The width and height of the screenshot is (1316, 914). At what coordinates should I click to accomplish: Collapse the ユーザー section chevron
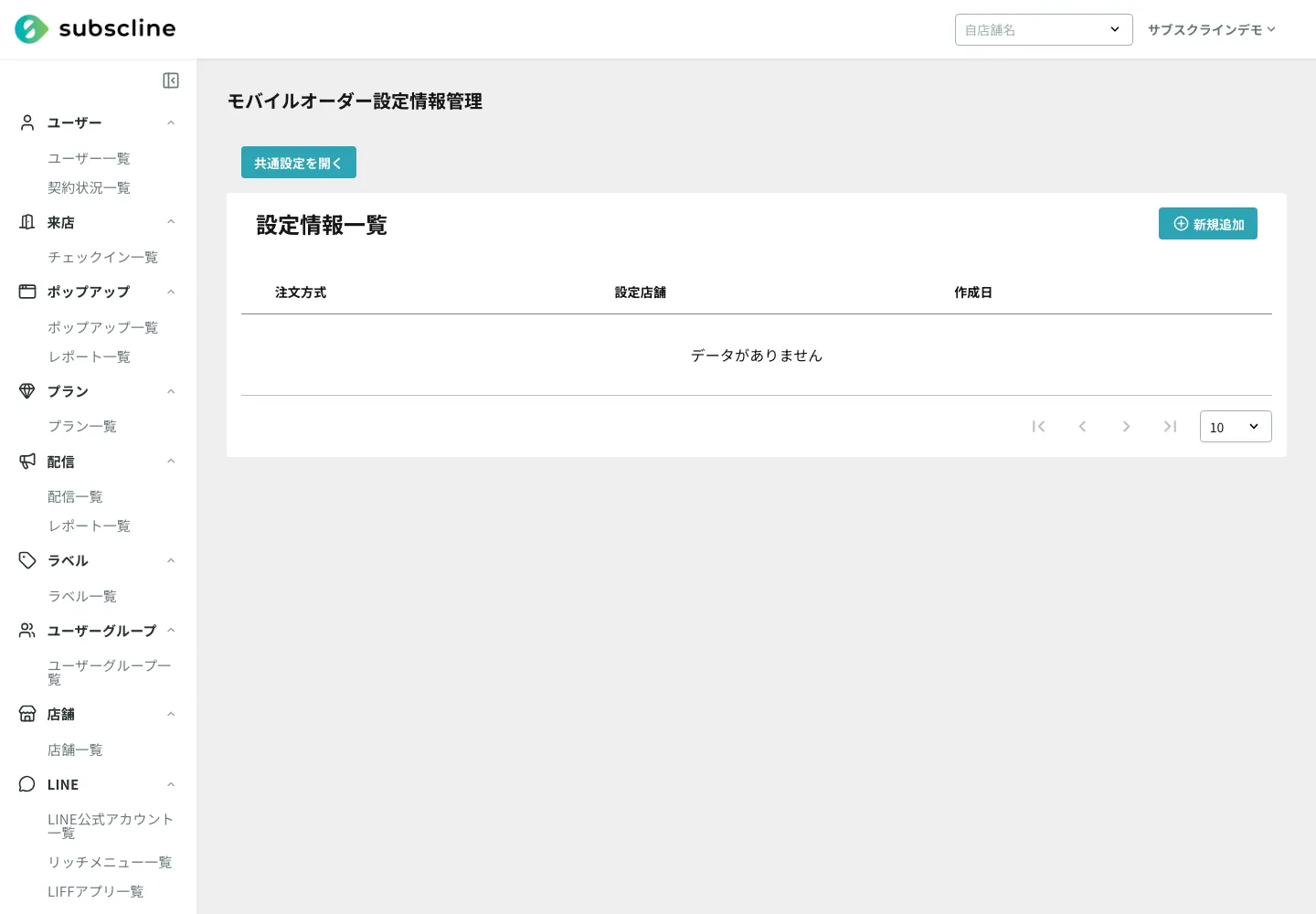(x=171, y=122)
